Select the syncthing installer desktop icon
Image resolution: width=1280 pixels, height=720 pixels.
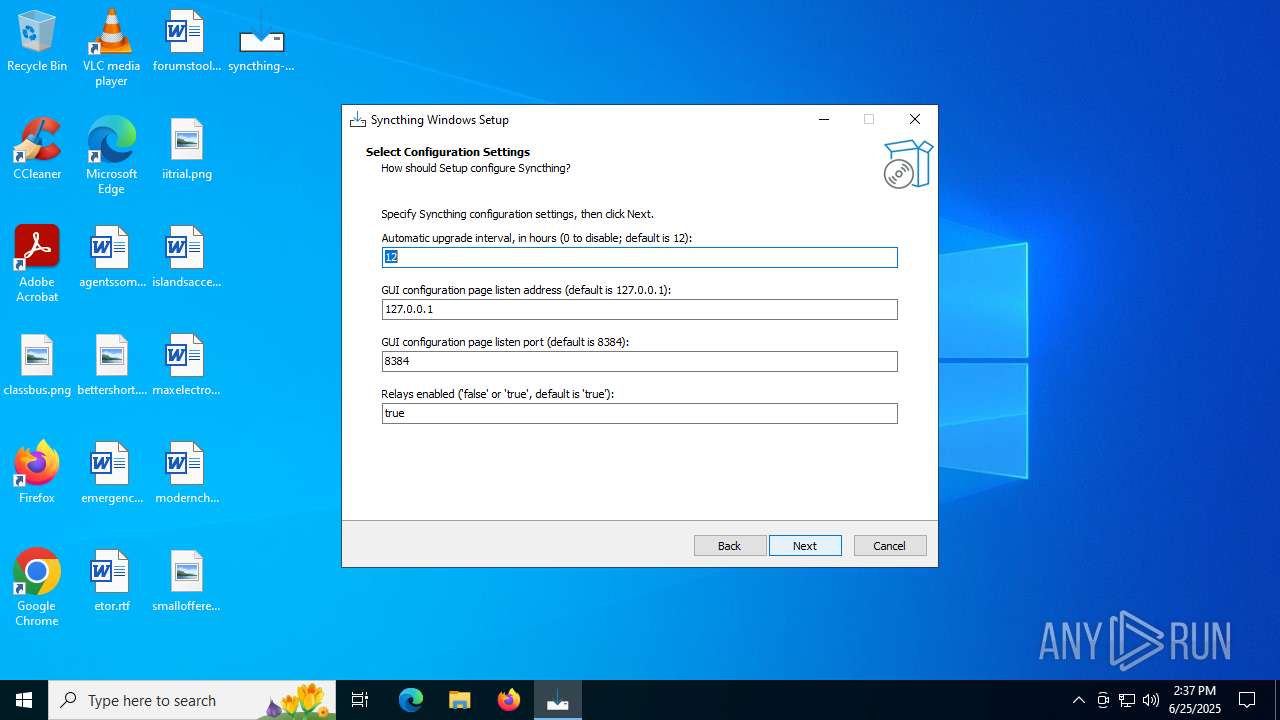pyautogui.click(x=261, y=41)
